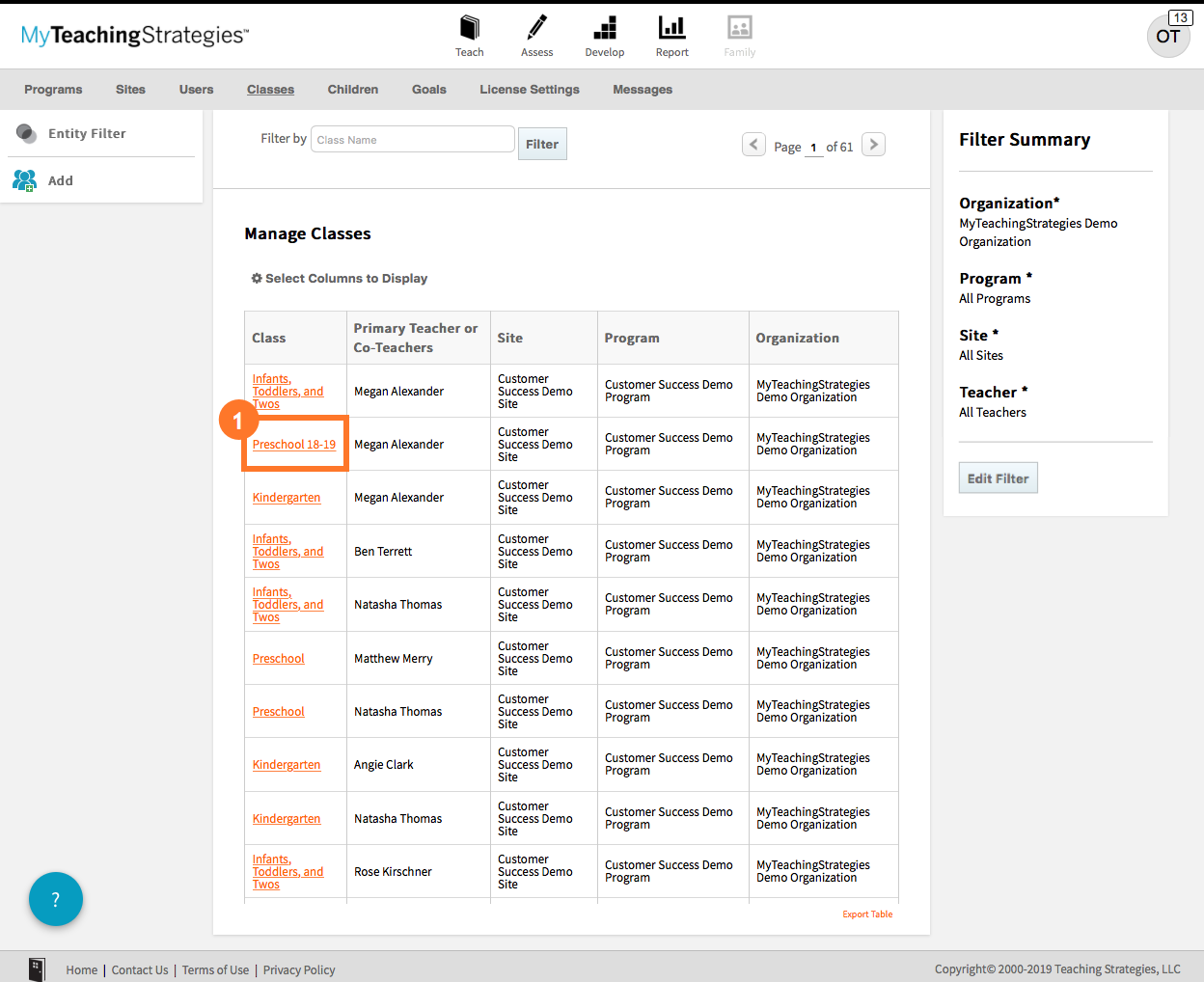
Task: Open the Assess pencil icon
Action: coord(537,28)
